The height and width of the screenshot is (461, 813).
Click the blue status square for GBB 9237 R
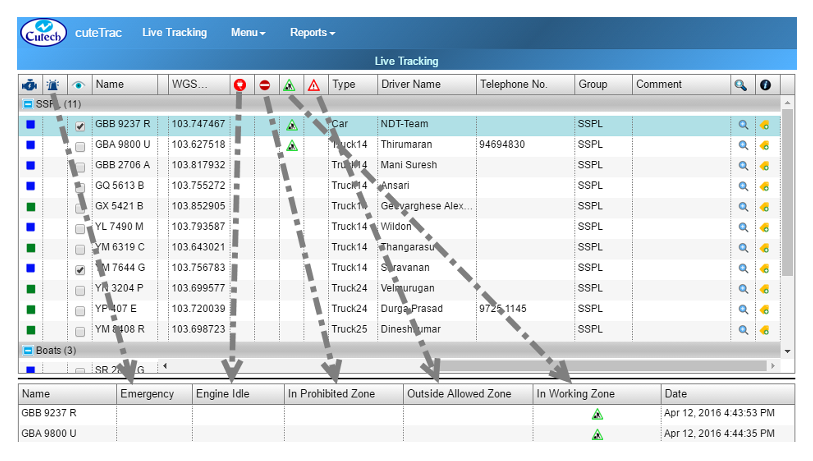point(30,125)
